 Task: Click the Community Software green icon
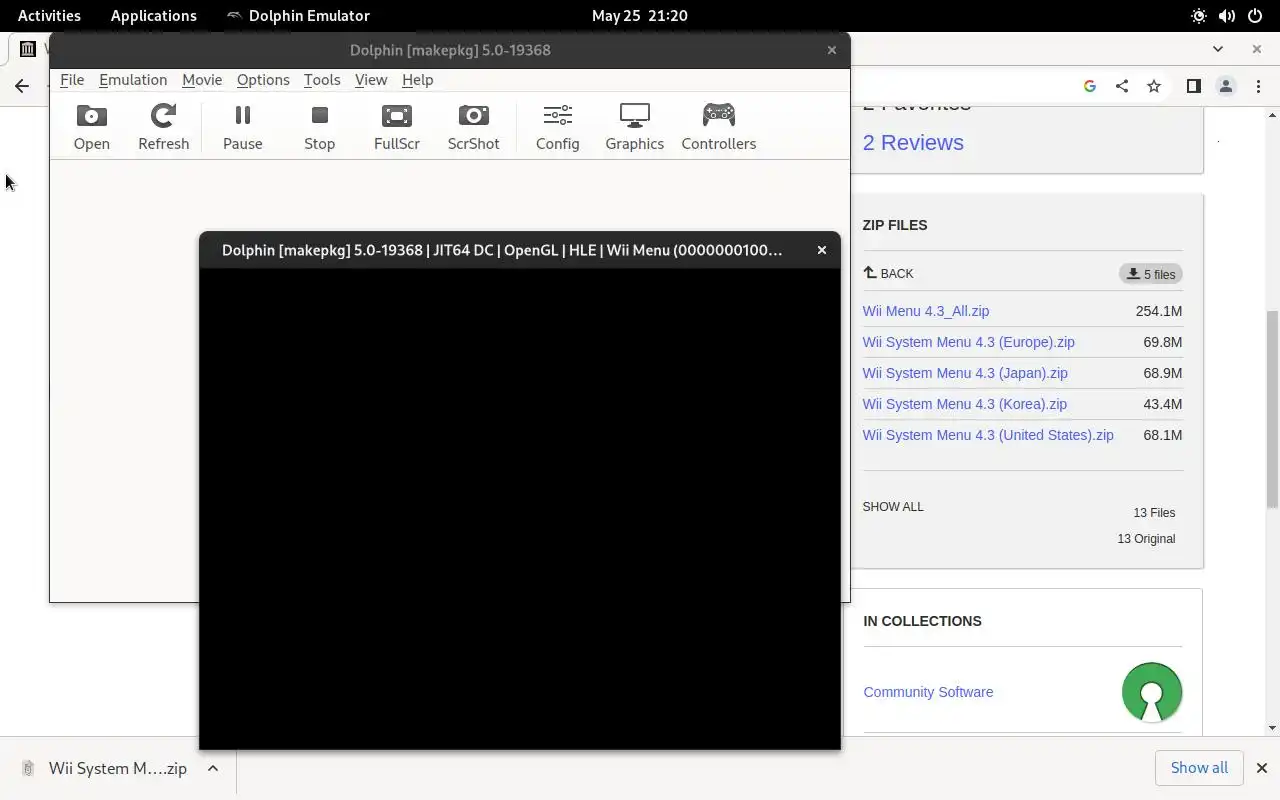click(x=1152, y=692)
